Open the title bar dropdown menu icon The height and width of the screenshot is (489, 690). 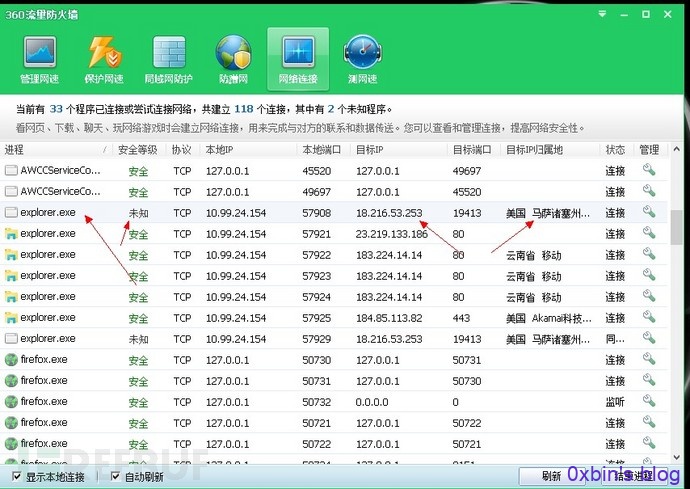[602, 14]
